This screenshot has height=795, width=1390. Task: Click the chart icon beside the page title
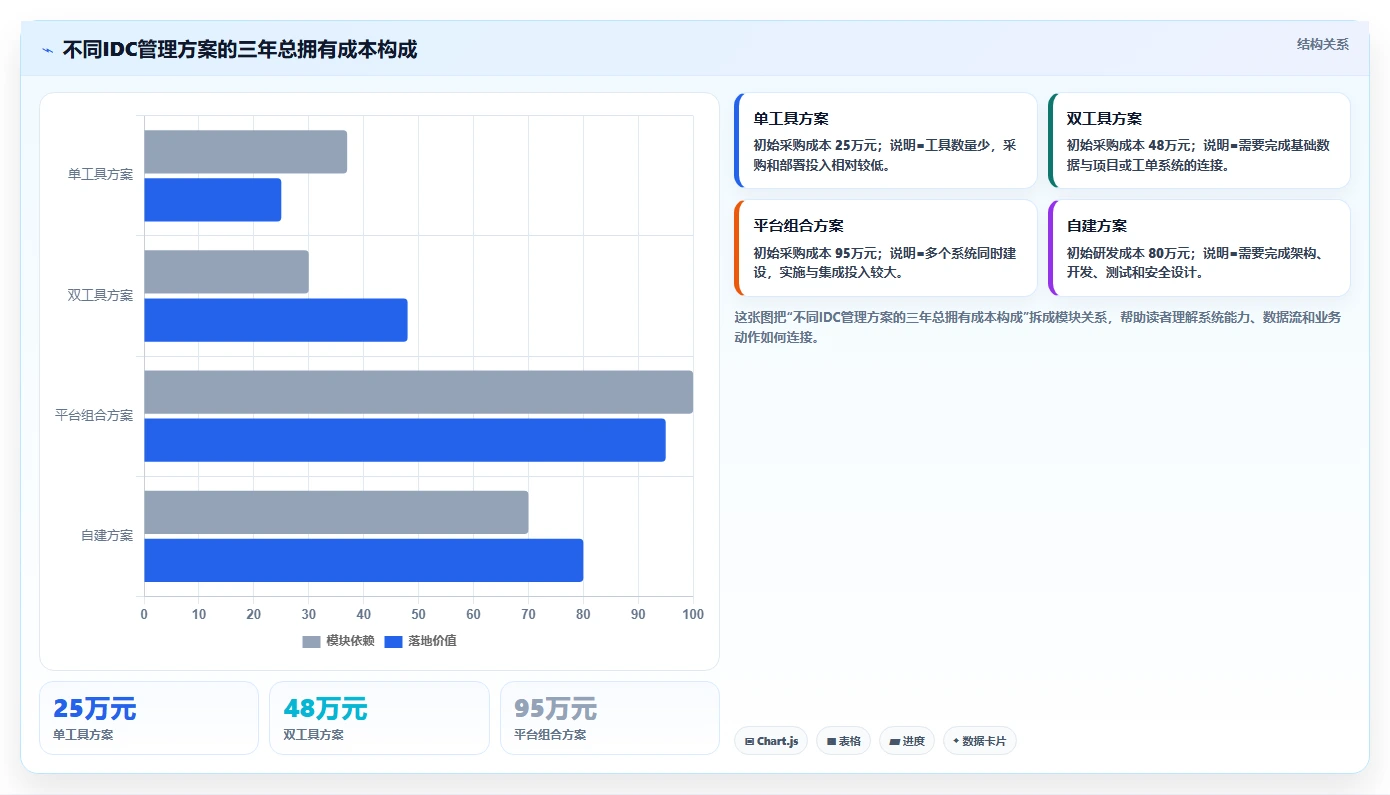(x=47, y=50)
